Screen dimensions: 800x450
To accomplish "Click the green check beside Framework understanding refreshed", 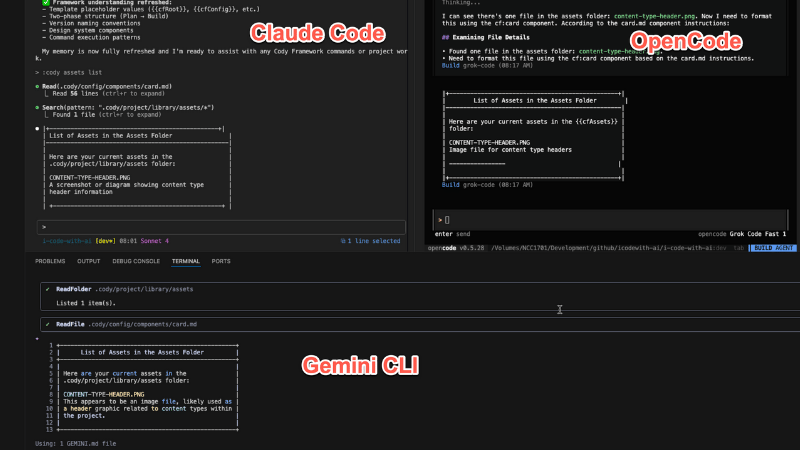I will pyautogui.click(x=46, y=3).
